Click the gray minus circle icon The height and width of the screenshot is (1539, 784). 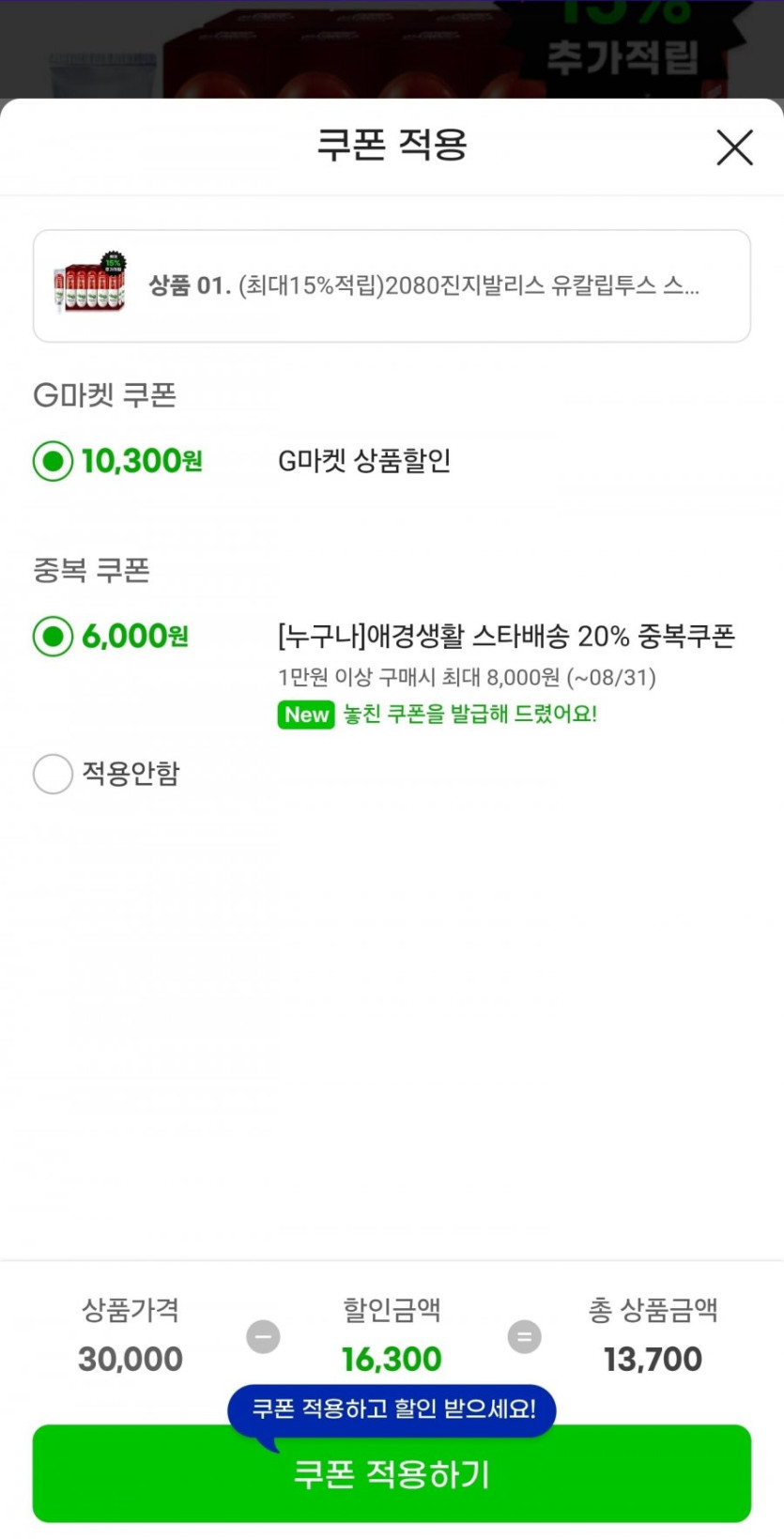263,1336
